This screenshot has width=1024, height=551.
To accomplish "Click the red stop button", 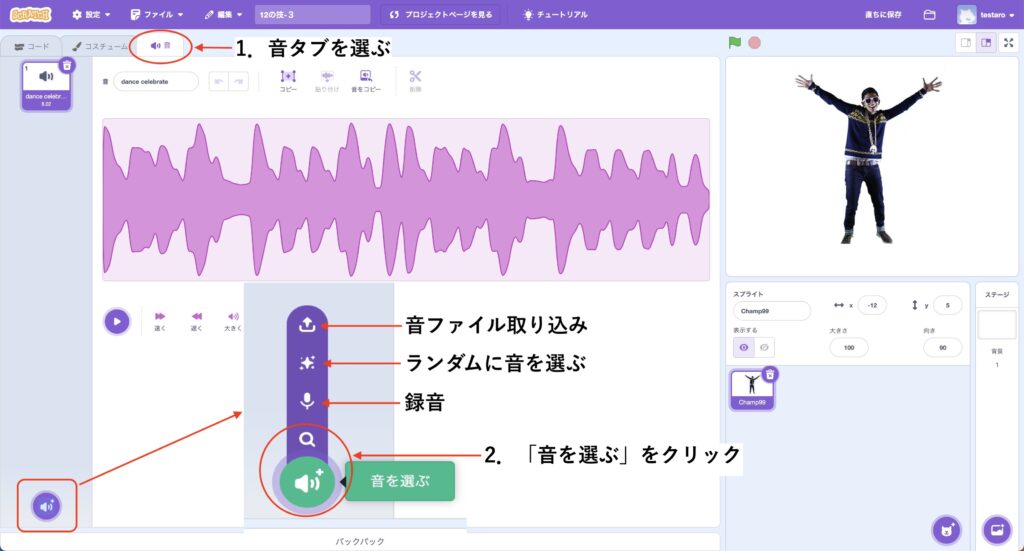I will coord(754,42).
